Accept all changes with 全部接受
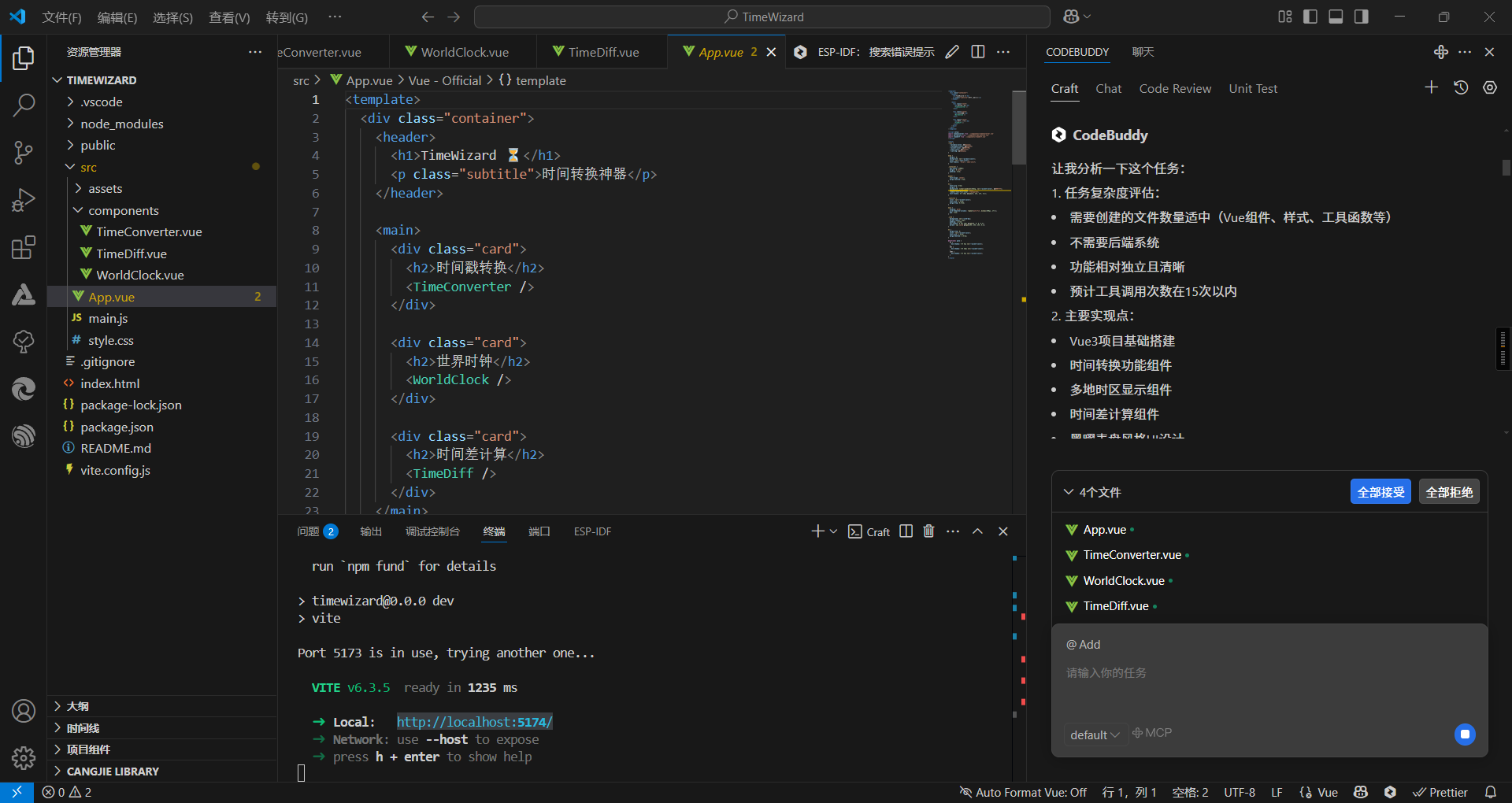Viewport: 1512px width, 803px height. tap(1380, 492)
